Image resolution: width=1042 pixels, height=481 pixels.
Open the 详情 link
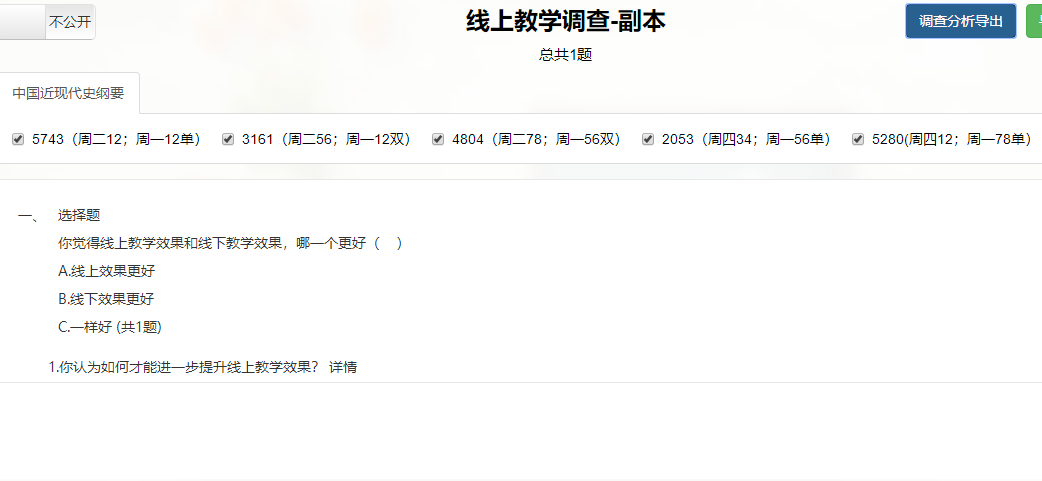(x=343, y=367)
